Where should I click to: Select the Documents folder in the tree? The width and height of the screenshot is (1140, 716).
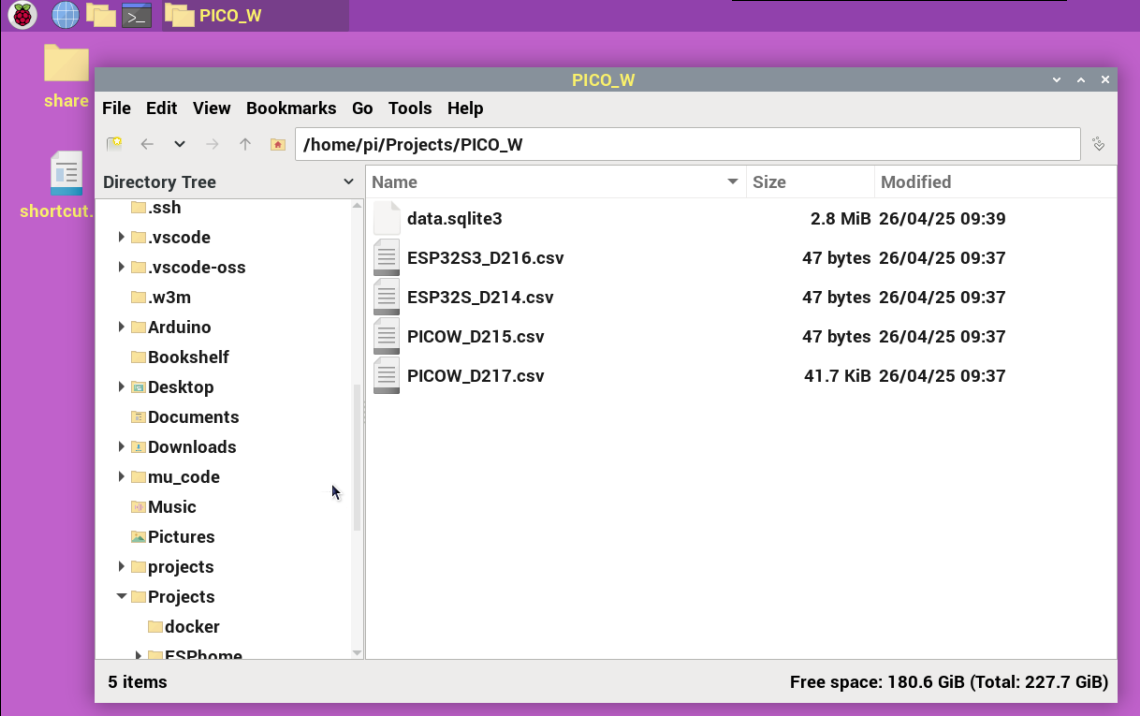click(185, 417)
